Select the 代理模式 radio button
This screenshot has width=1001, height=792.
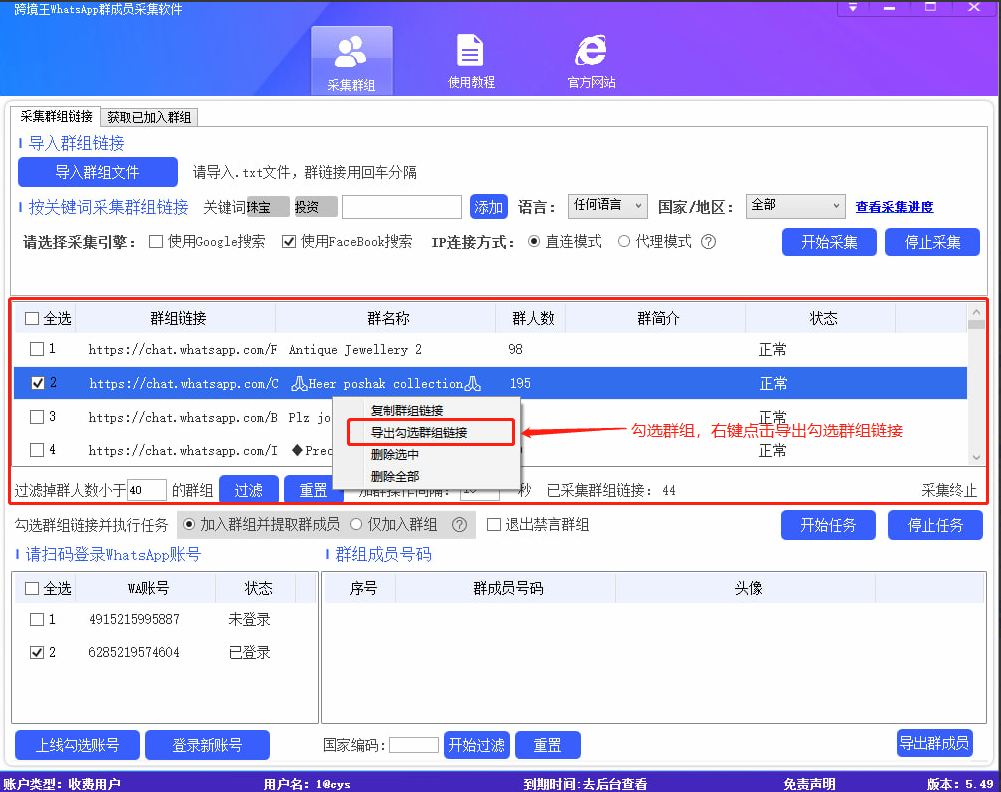pos(622,241)
